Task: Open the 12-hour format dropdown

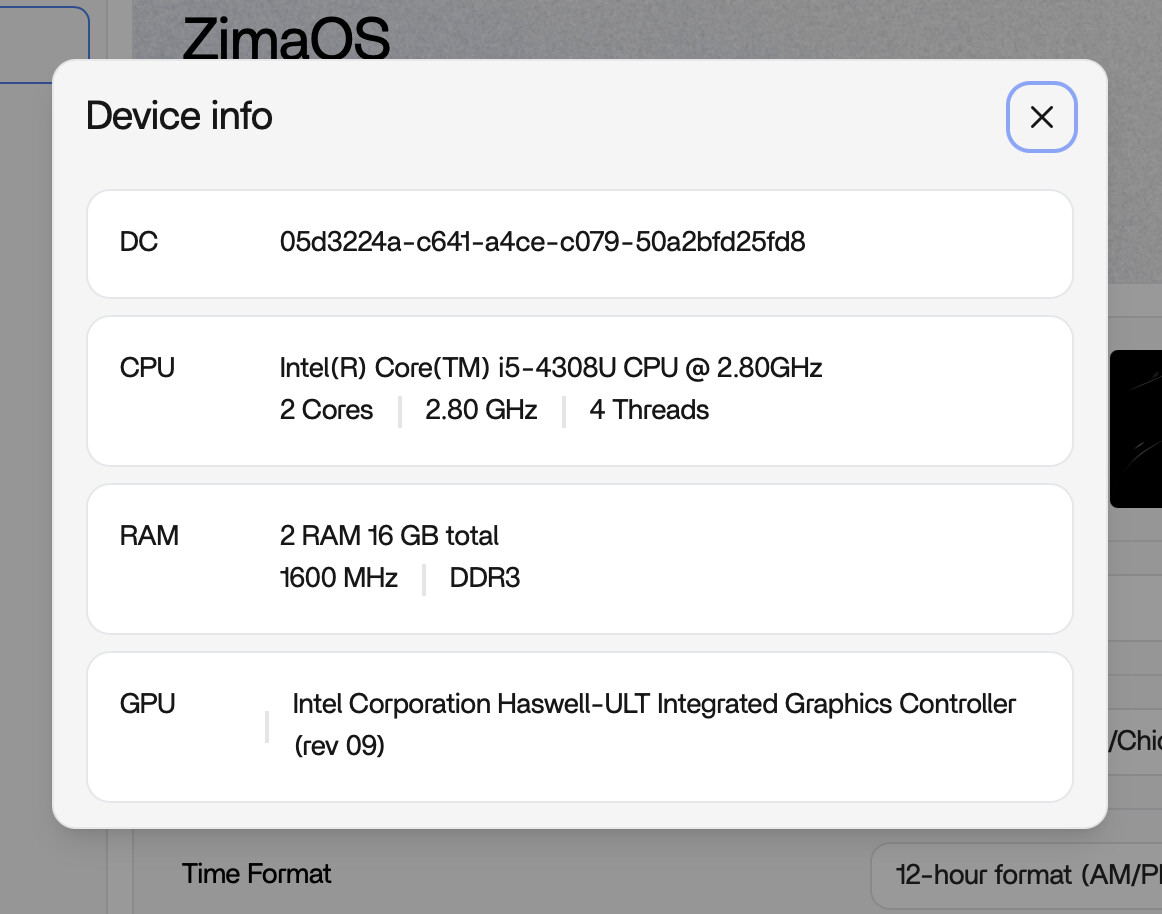Action: [x=1015, y=875]
